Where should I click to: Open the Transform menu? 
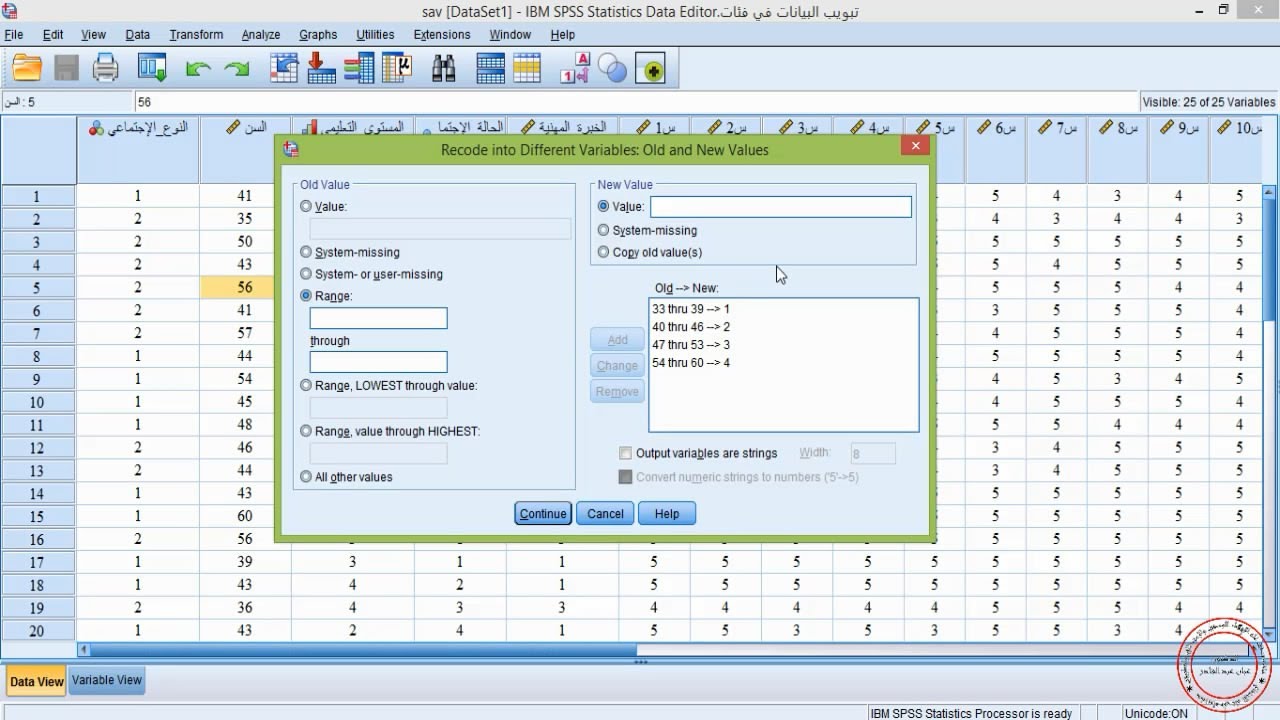click(196, 34)
